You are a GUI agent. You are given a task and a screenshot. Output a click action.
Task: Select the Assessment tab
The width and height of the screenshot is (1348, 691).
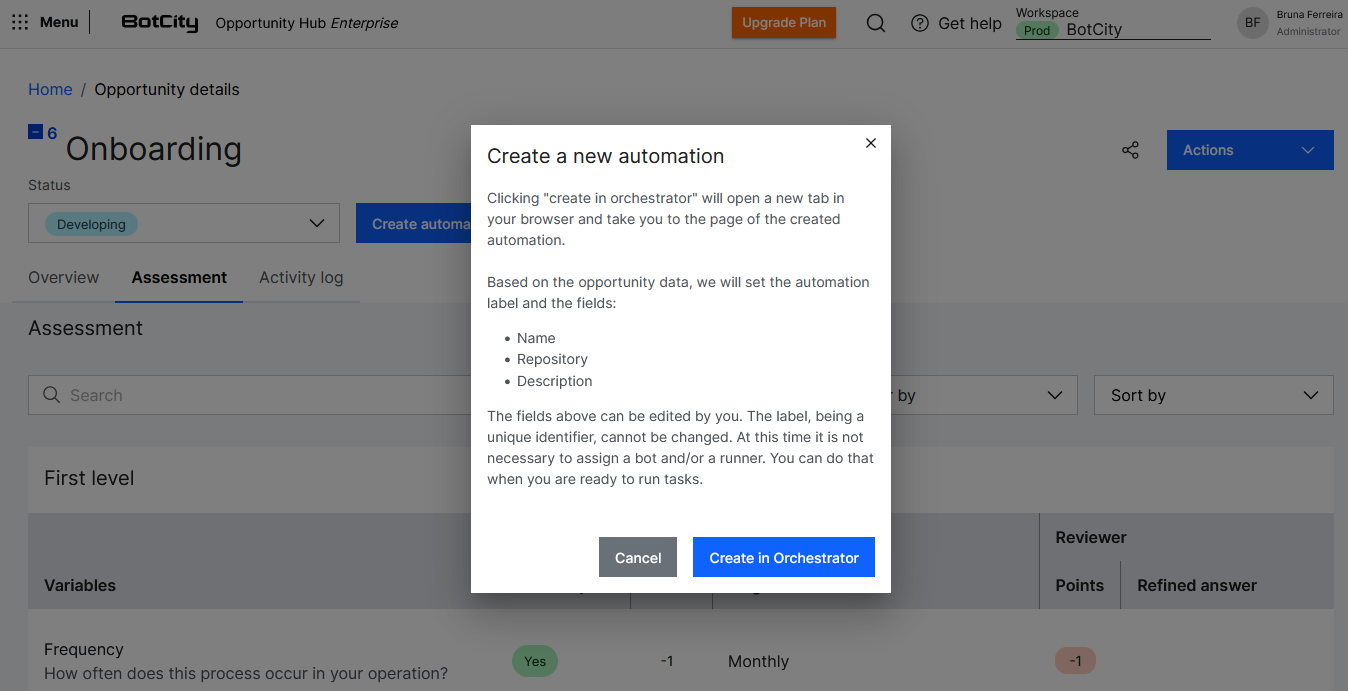coord(179,277)
